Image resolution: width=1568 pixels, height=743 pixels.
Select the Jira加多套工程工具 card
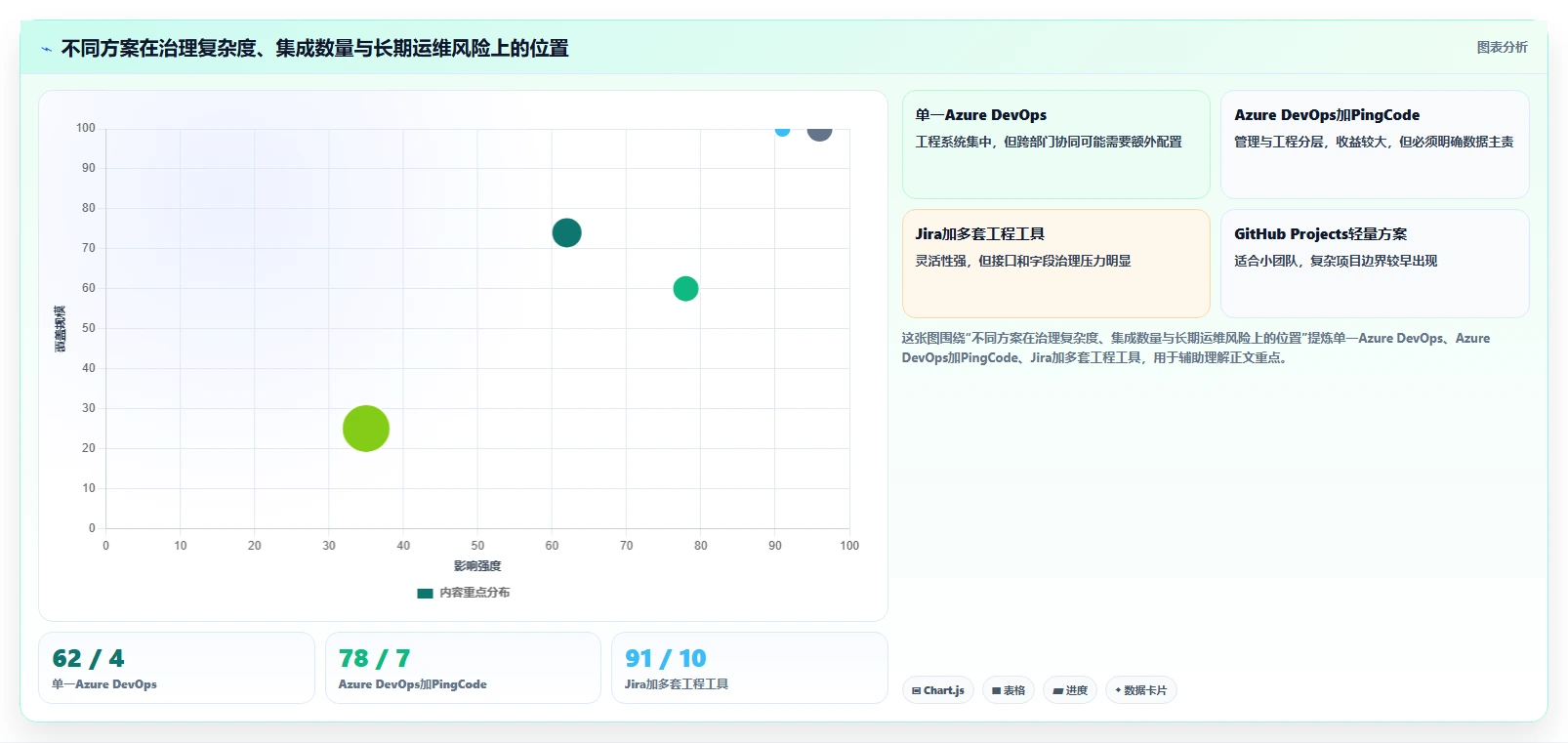[x=1055, y=264]
